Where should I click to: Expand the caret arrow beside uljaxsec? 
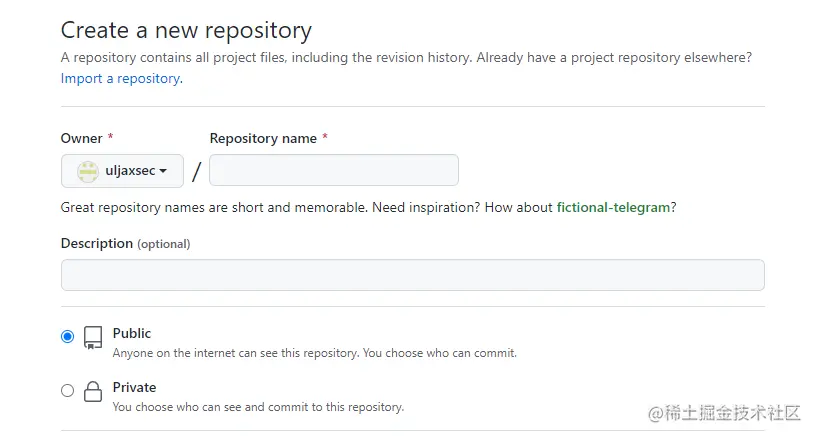(x=163, y=171)
